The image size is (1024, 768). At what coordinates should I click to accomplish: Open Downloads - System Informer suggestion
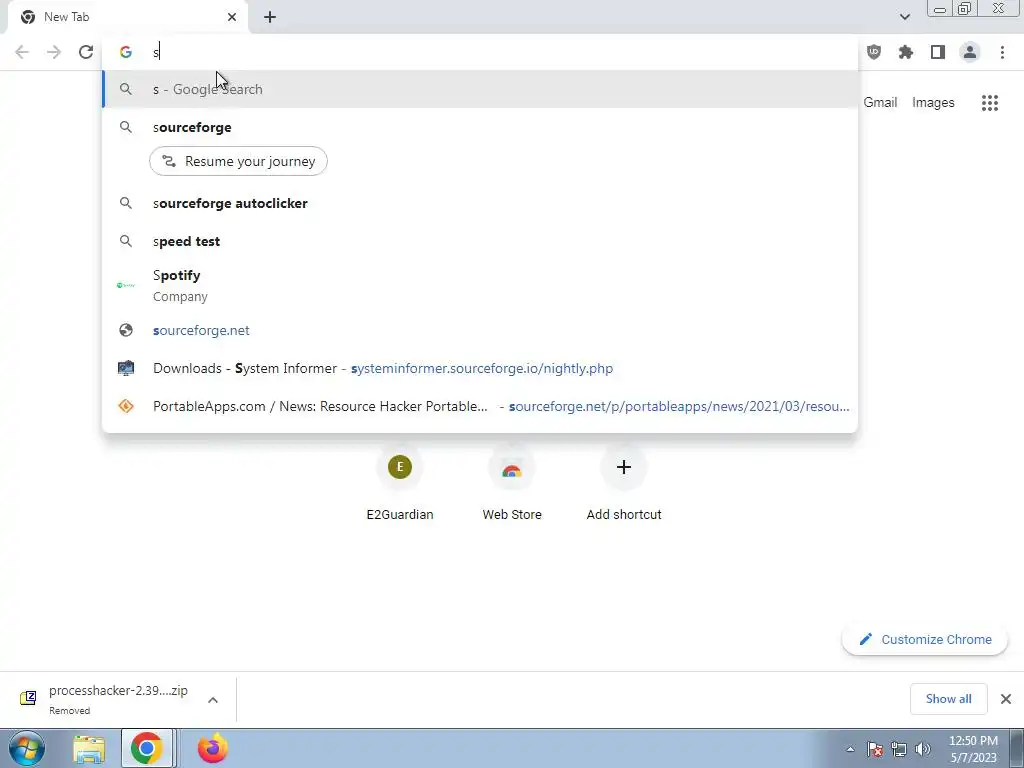pyautogui.click(x=480, y=368)
